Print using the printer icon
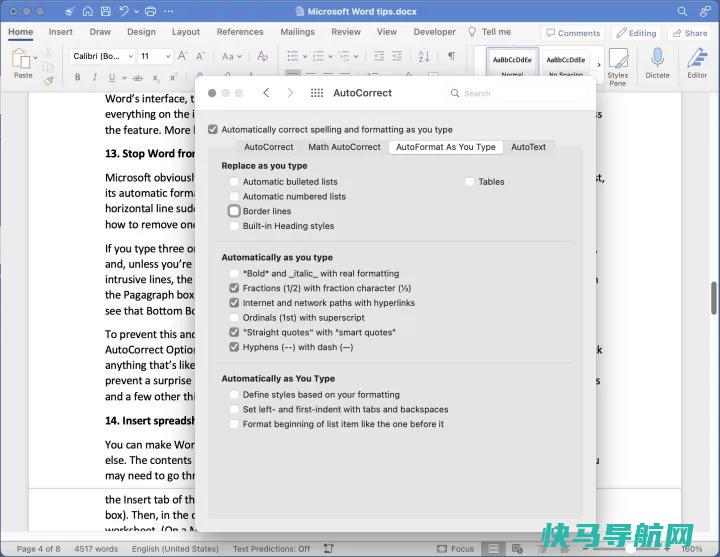This screenshot has width=720, height=557. point(150,11)
